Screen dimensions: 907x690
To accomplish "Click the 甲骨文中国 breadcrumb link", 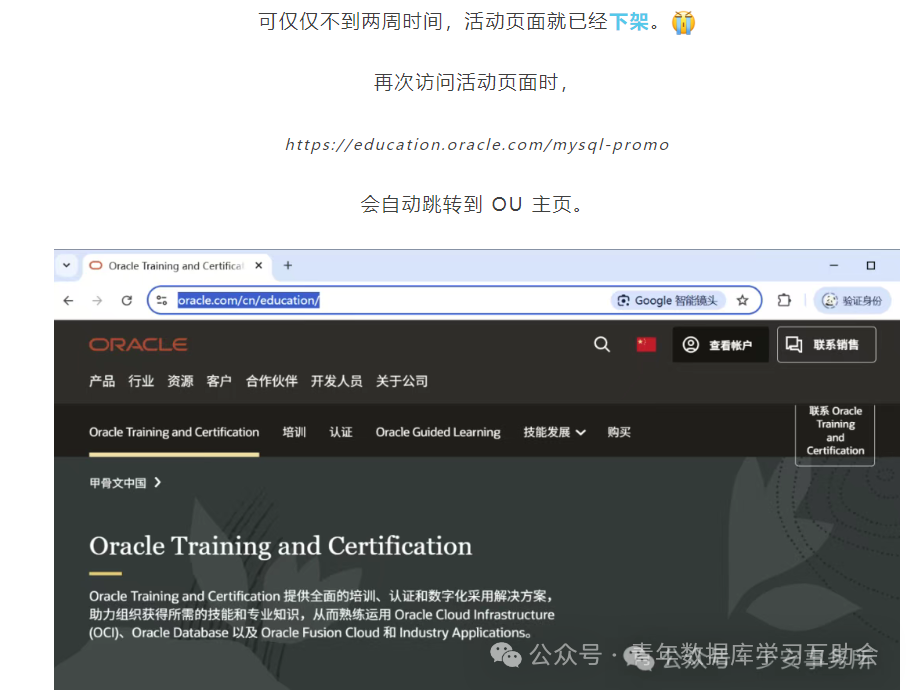I will point(117,483).
